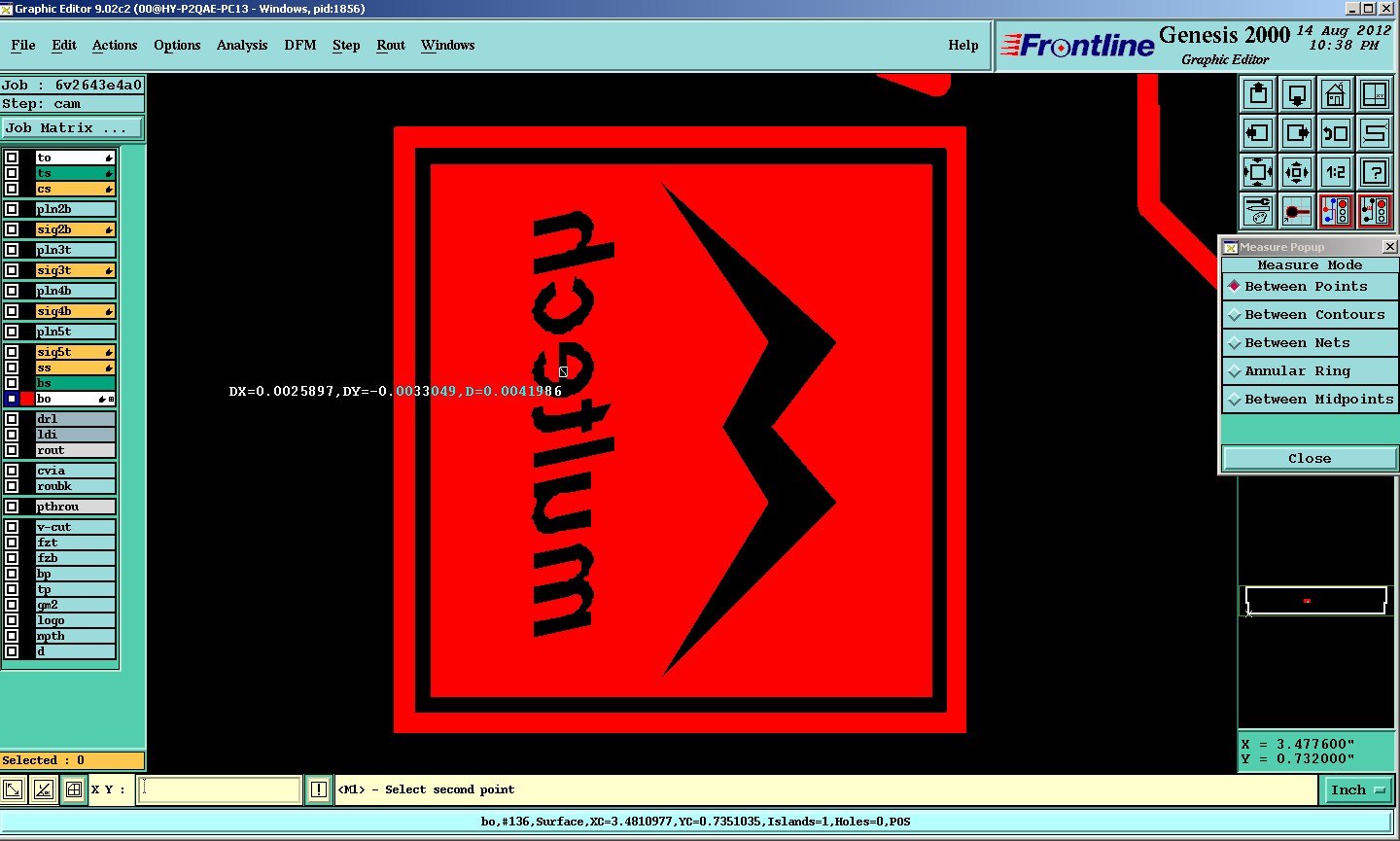Open the Windows menu
1400x841 pixels.
point(447,45)
